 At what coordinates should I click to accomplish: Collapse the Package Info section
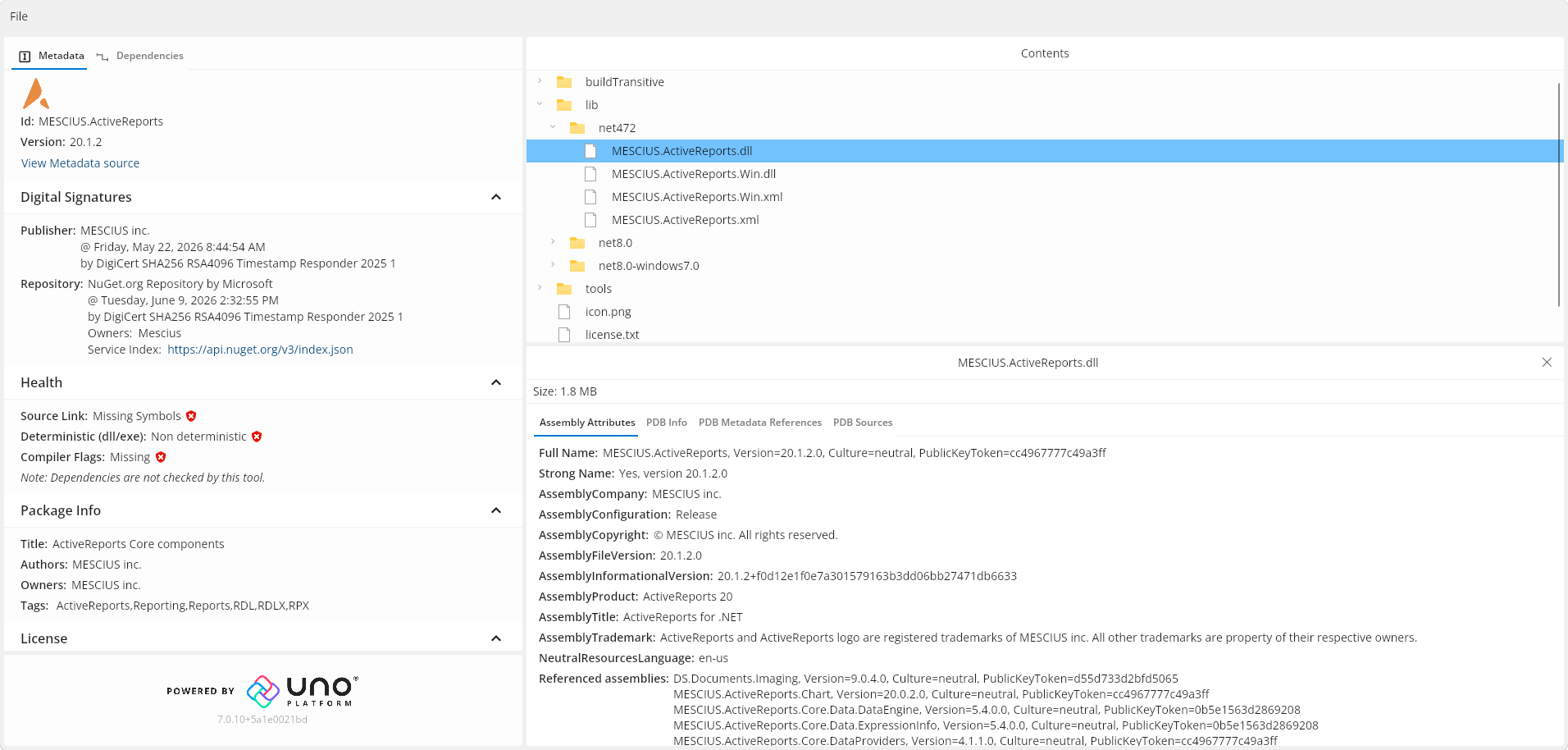click(x=496, y=510)
